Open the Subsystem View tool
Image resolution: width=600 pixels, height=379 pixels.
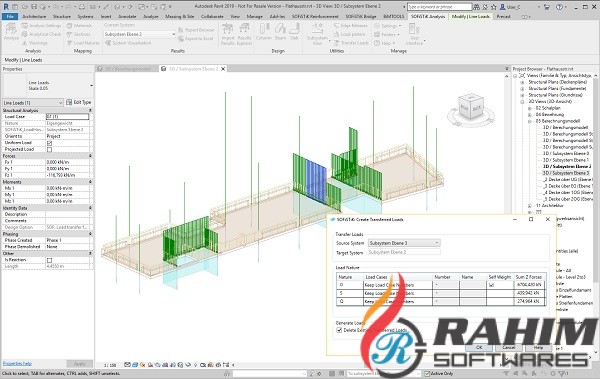pyautogui.click(x=317, y=34)
